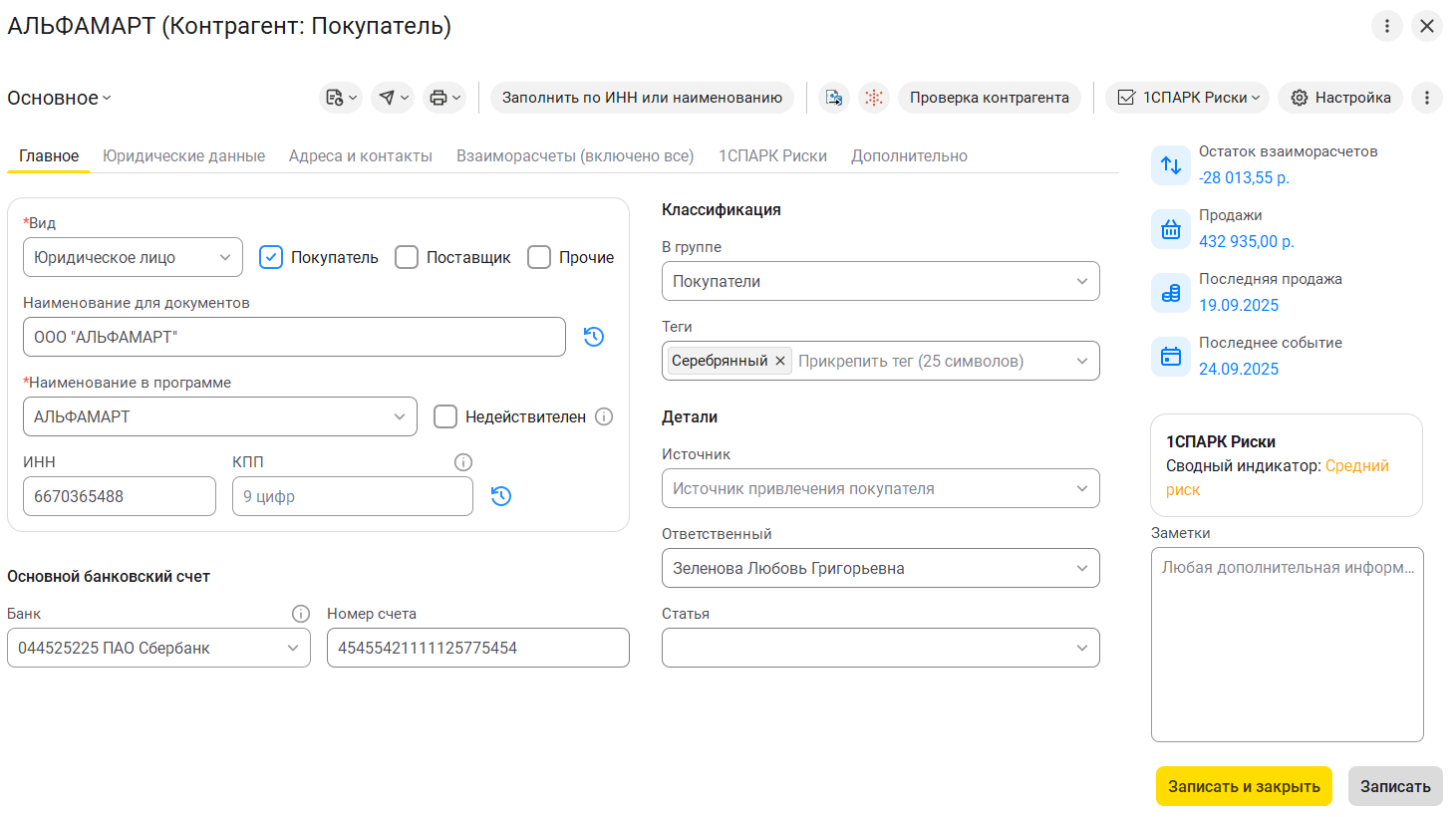The width and height of the screenshot is (1456, 817).
Task: Click the red 1SPARK network icon
Action: [874, 98]
